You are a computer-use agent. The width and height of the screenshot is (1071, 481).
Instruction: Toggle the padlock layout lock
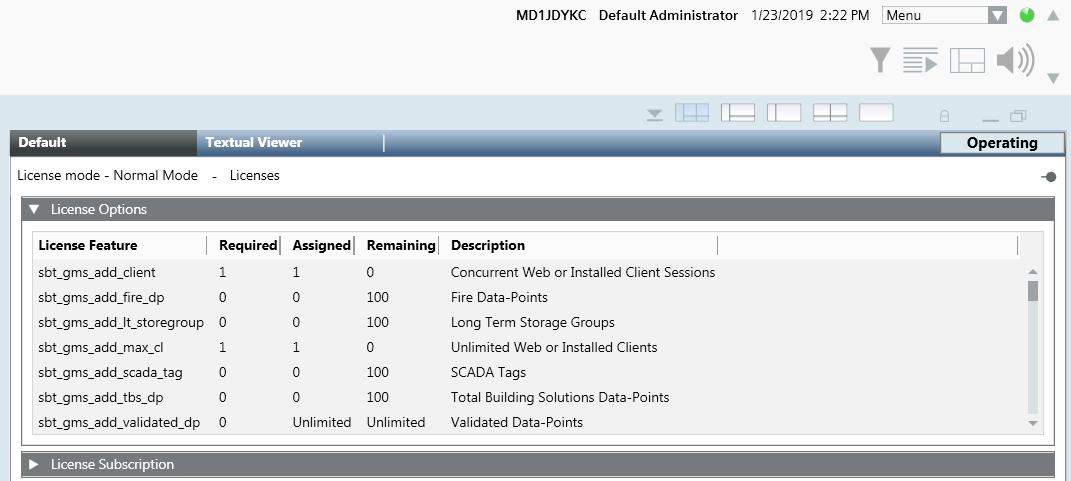944,115
